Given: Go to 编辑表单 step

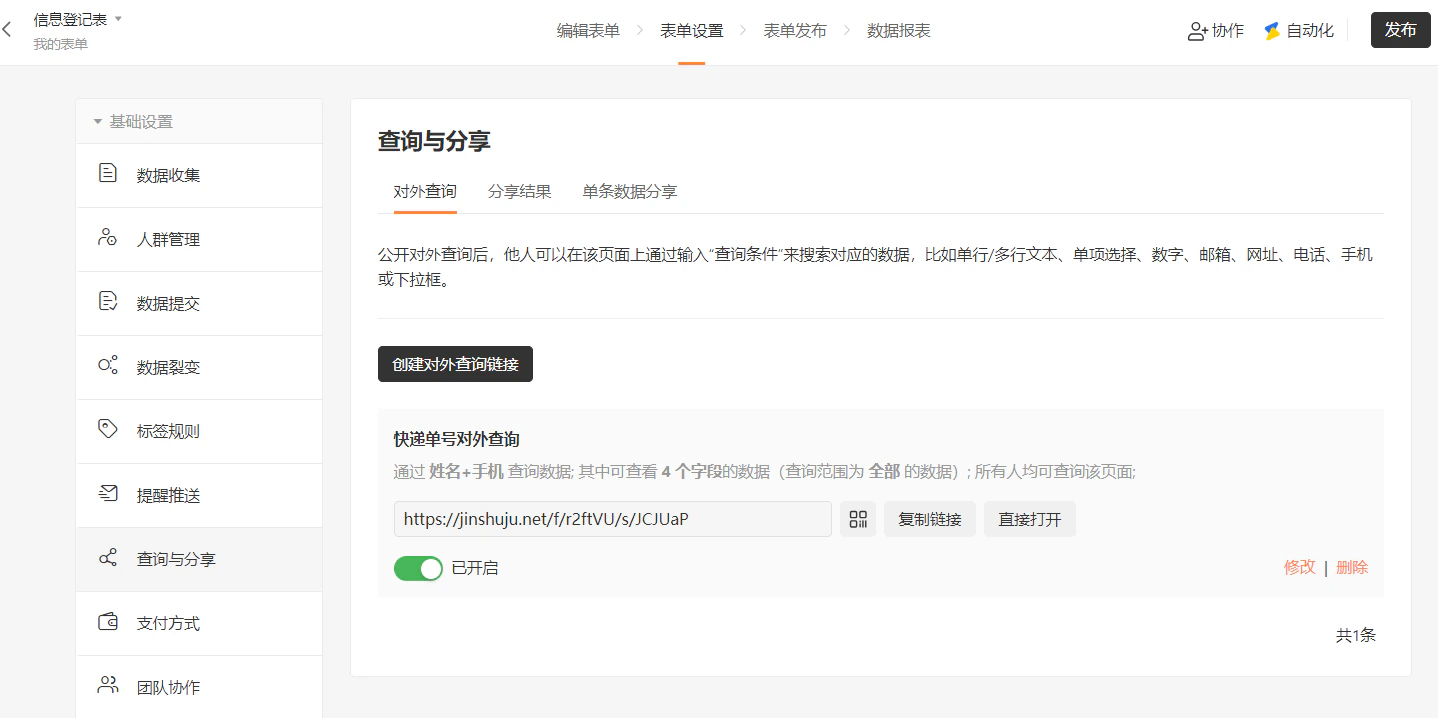Looking at the screenshot, I should (588, 31).
